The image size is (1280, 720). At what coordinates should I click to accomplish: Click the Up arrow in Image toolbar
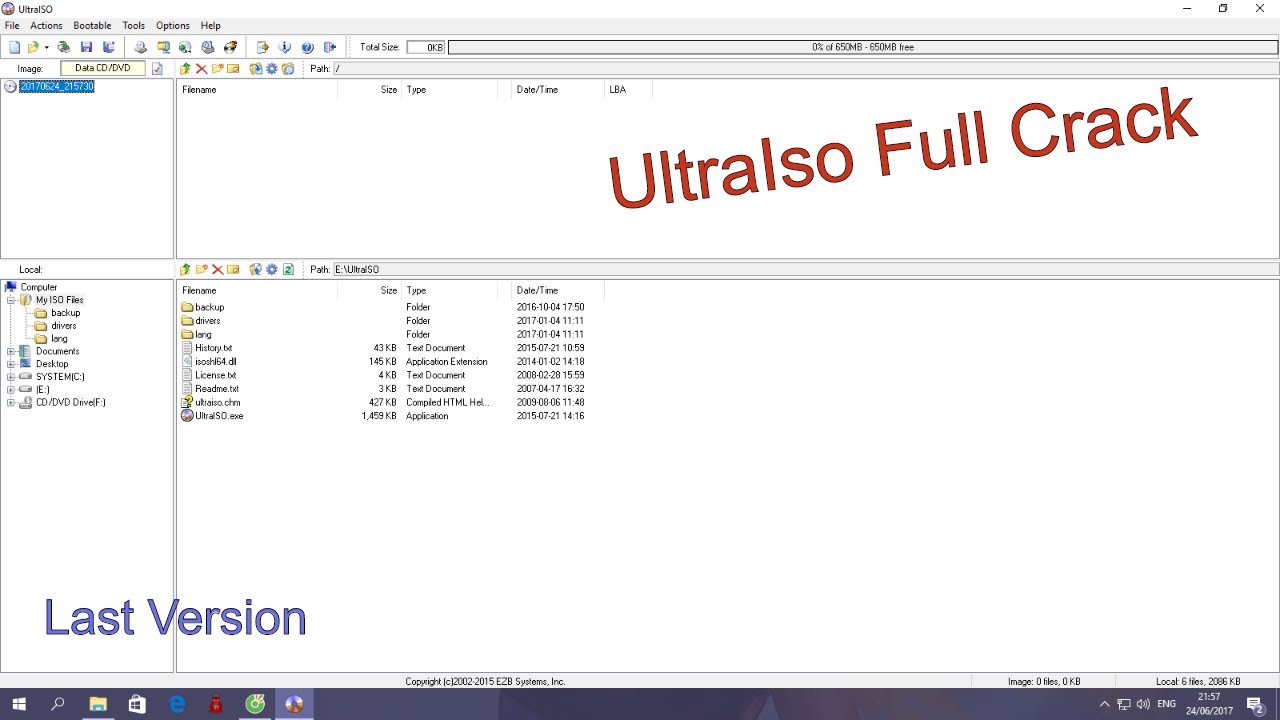tap(185, 69)
